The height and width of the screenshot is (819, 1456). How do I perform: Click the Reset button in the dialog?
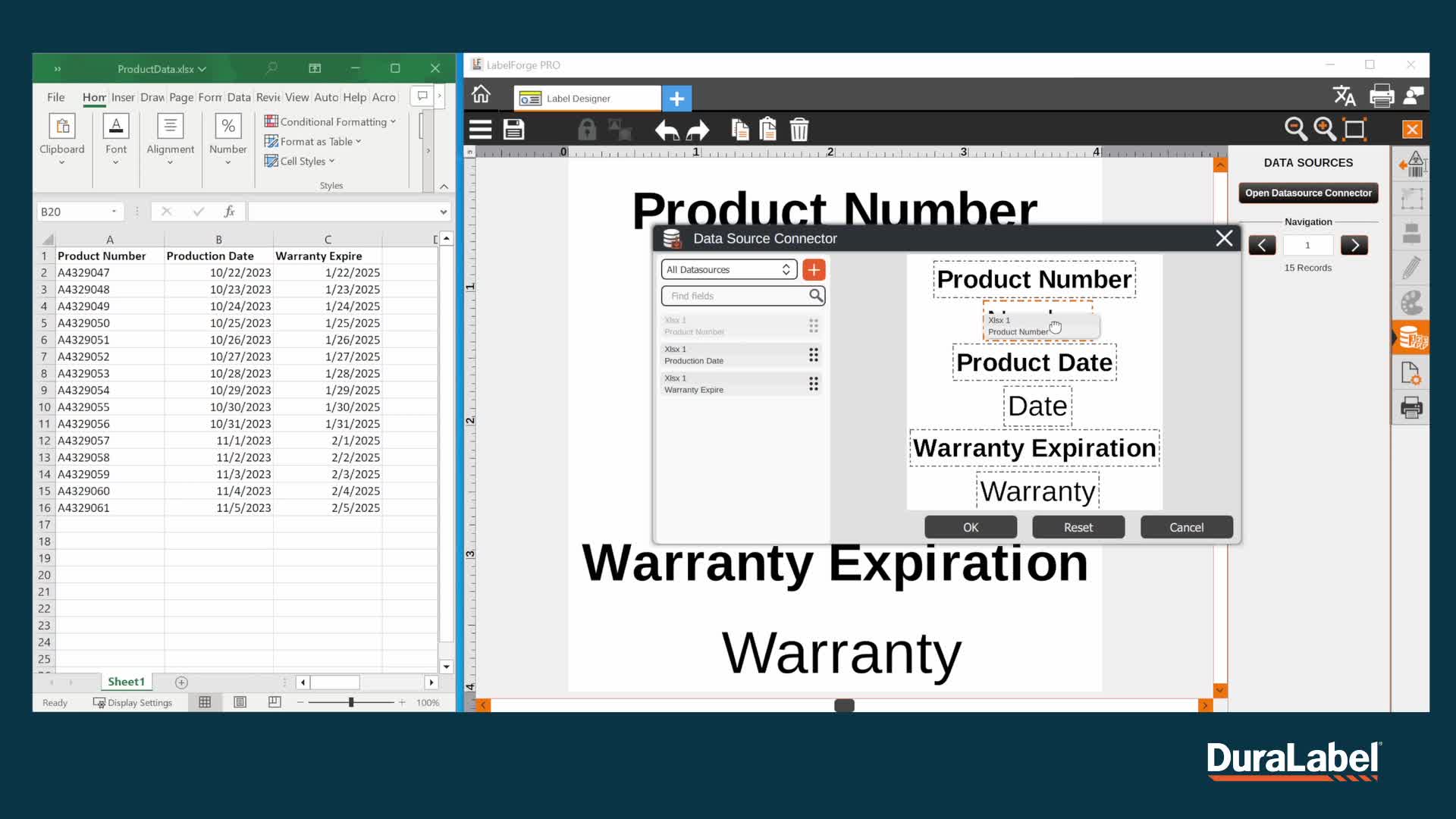point(1078,527)
